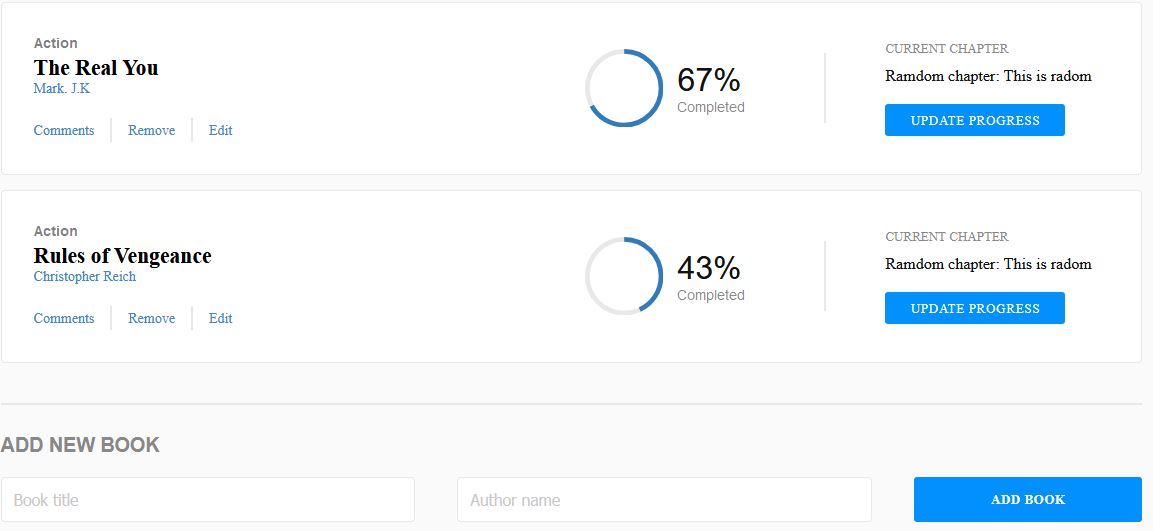
Task: Focus the Author name input field
Action: coord(664,499)
